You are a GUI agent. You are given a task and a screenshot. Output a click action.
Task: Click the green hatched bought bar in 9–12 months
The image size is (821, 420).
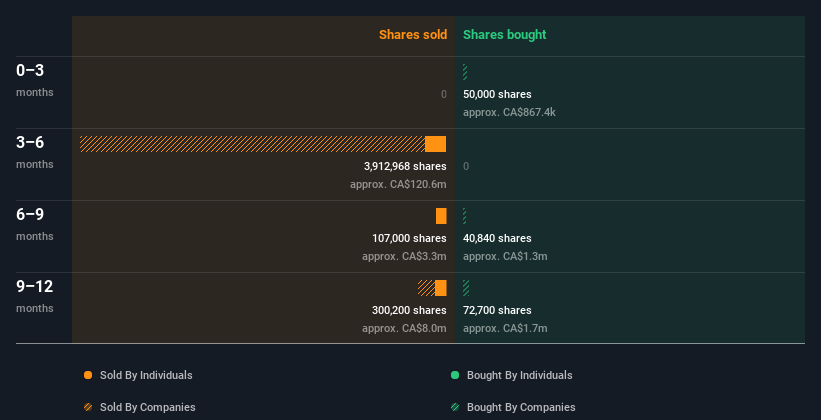(466, 288)
